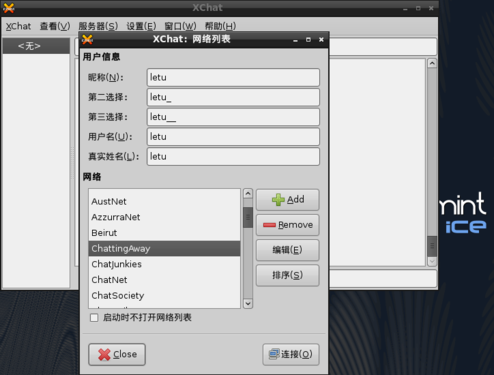Select AustNet in the network list
Viewport: 494px width, 375px height.
click(x=164, y=201)
